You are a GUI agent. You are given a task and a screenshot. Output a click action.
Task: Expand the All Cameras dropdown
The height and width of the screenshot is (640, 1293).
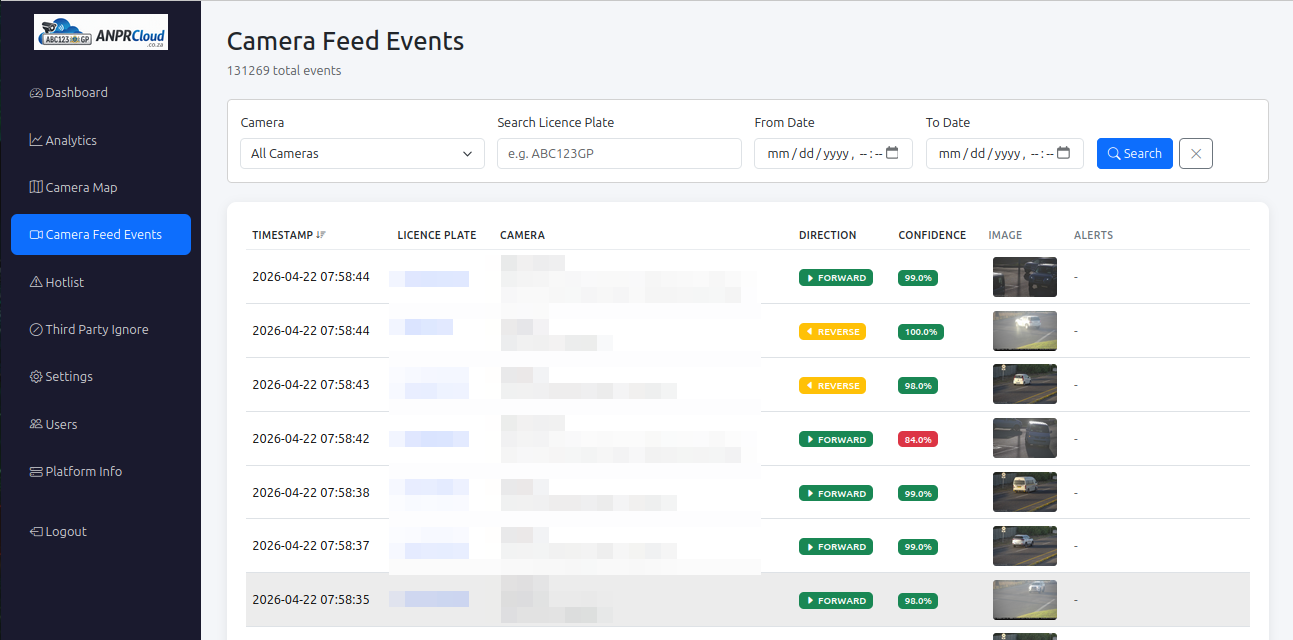[x=362, y=154]
